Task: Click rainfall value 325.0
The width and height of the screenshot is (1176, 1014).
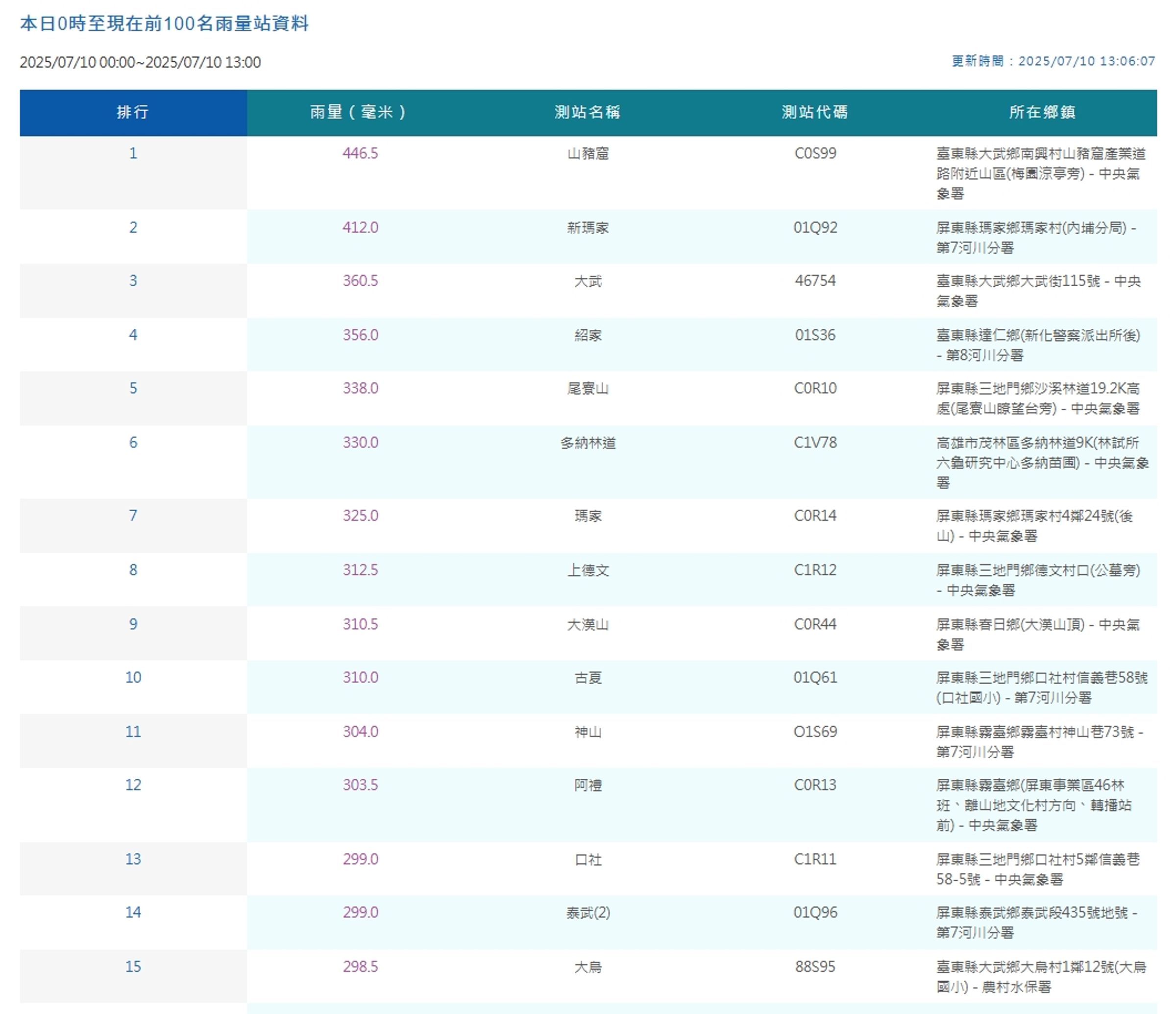Action: point(361,516)
